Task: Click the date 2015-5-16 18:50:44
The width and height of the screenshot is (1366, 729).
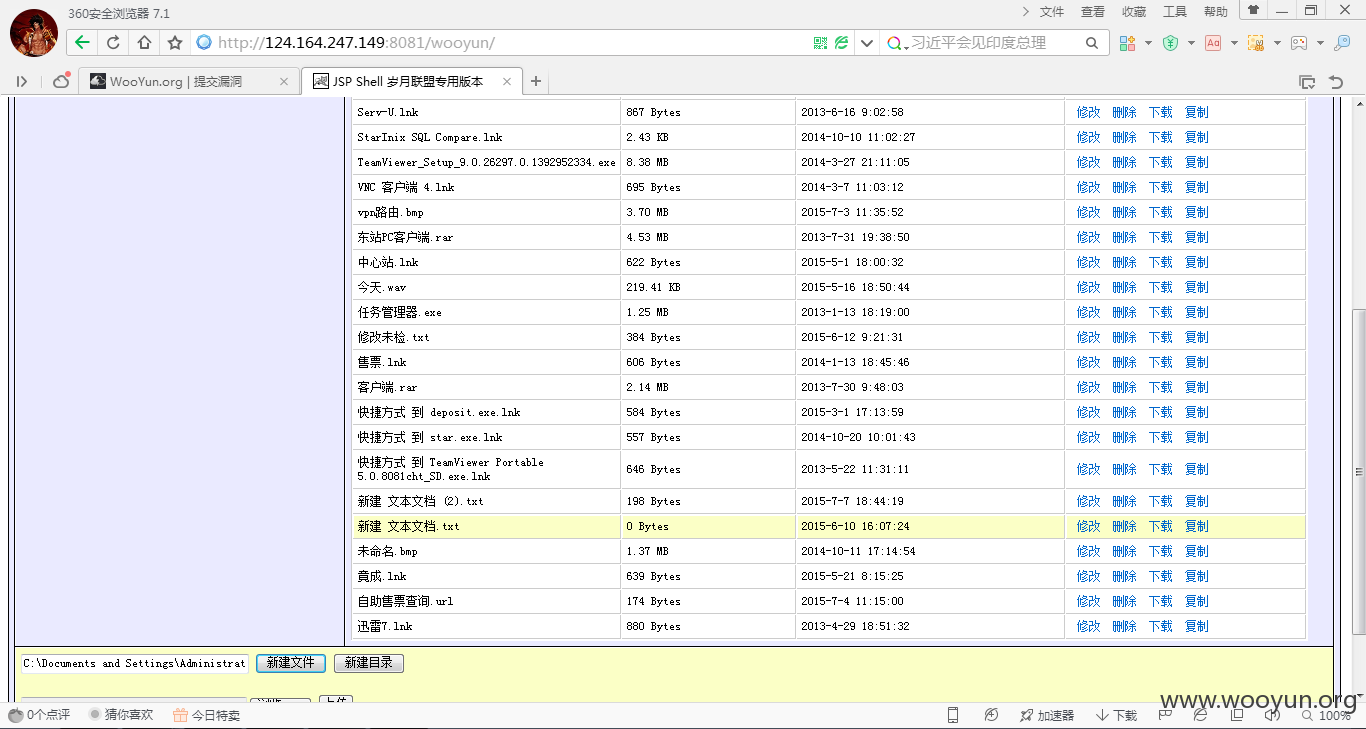Action: click(x=855, y=287)
